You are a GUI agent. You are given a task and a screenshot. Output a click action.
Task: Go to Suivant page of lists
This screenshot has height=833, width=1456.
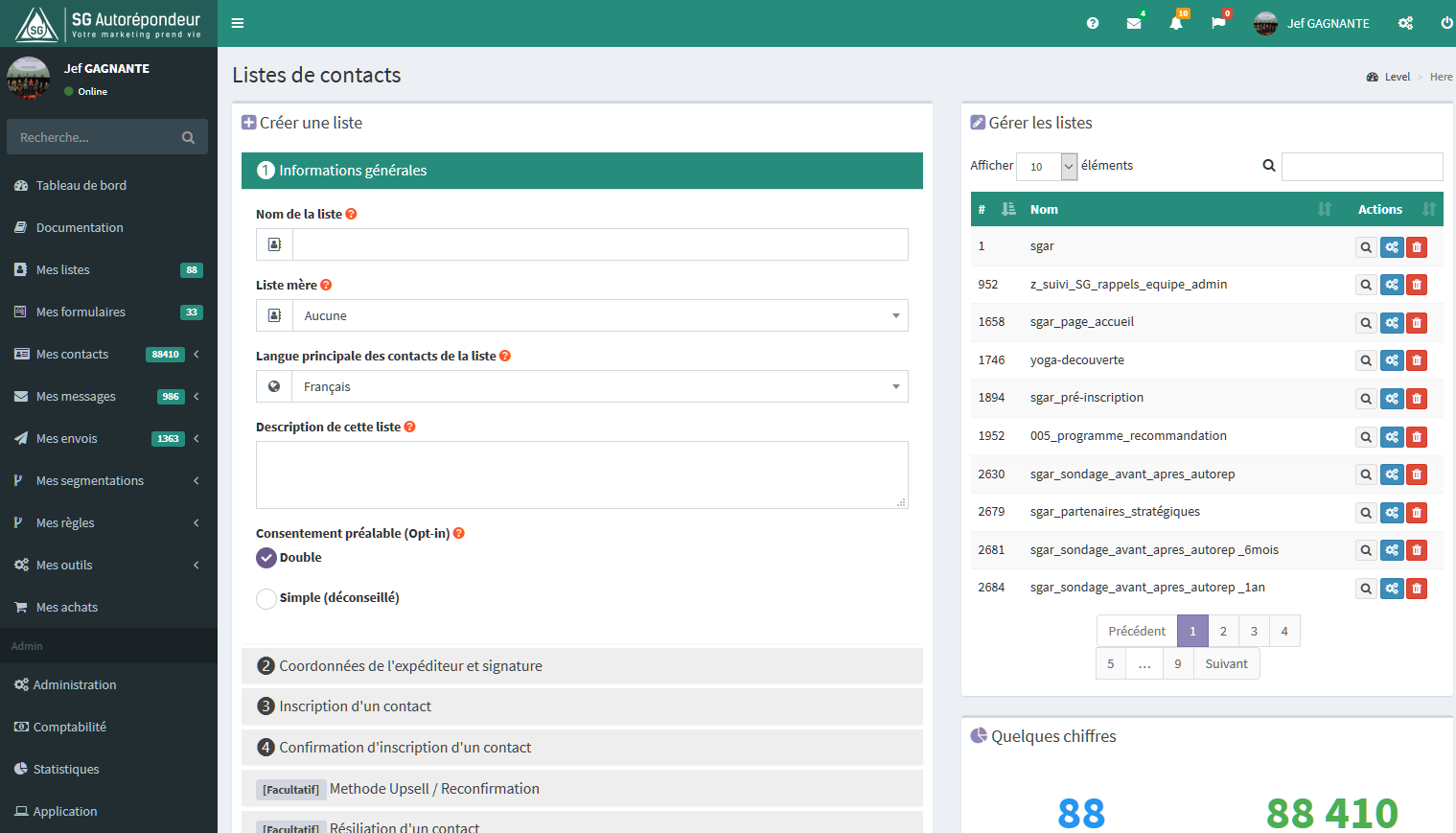coord(1226,663)
